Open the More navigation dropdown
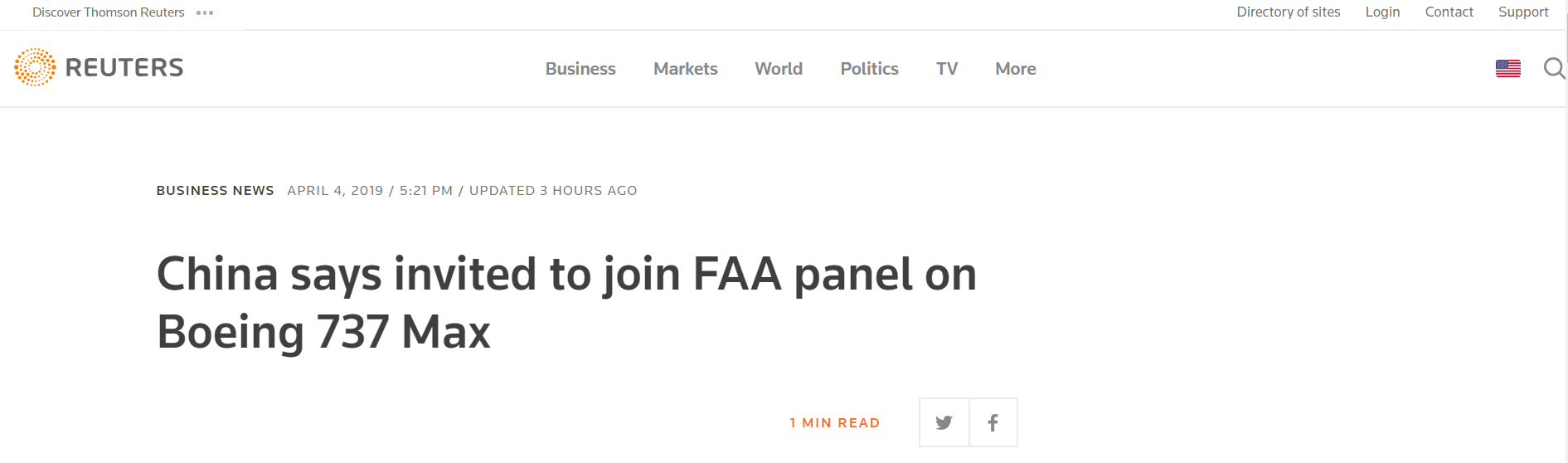This screenshot has height=463, width=1568. click(1015, 69)
